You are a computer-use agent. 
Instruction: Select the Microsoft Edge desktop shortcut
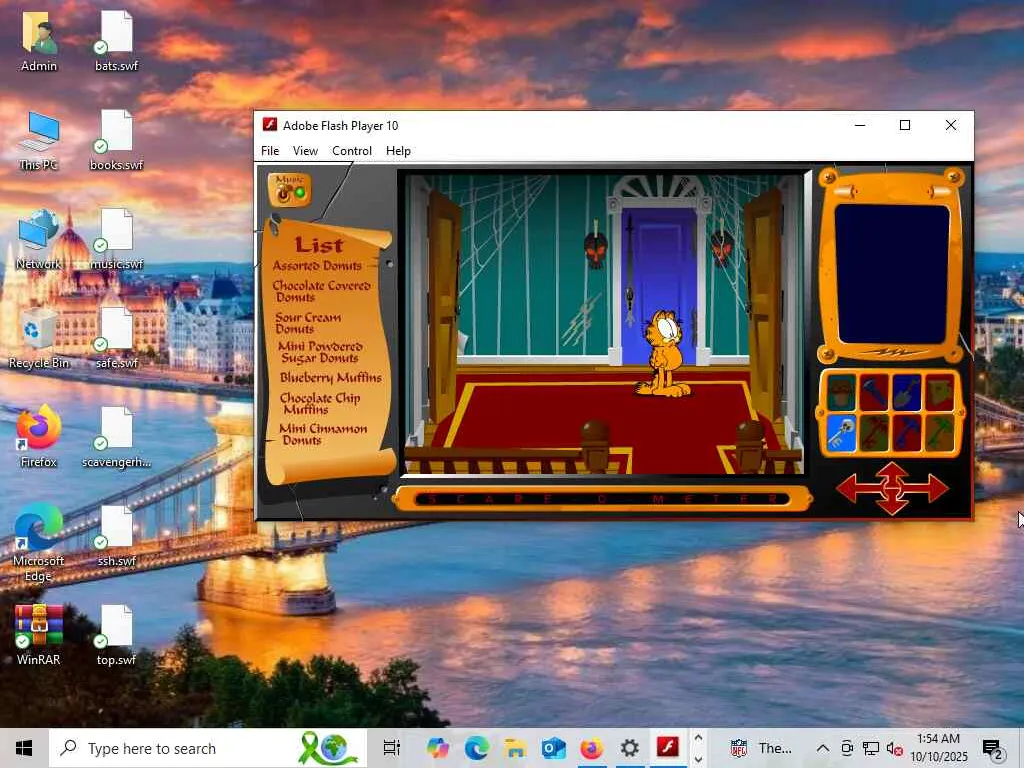coord(39,543)
